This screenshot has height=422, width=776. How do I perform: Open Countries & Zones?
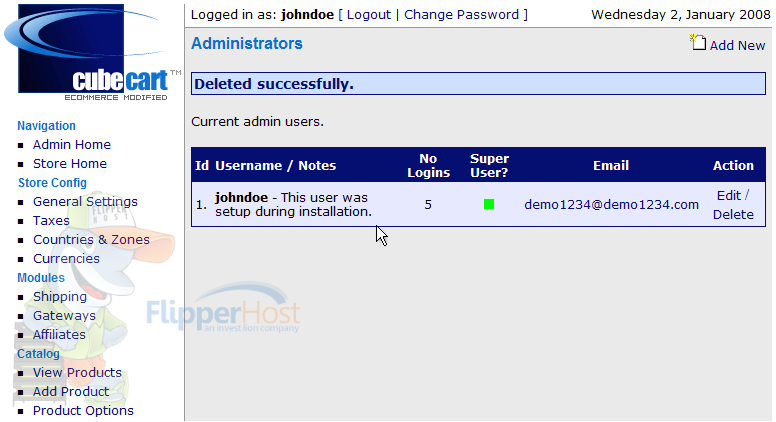coord(91,240)
